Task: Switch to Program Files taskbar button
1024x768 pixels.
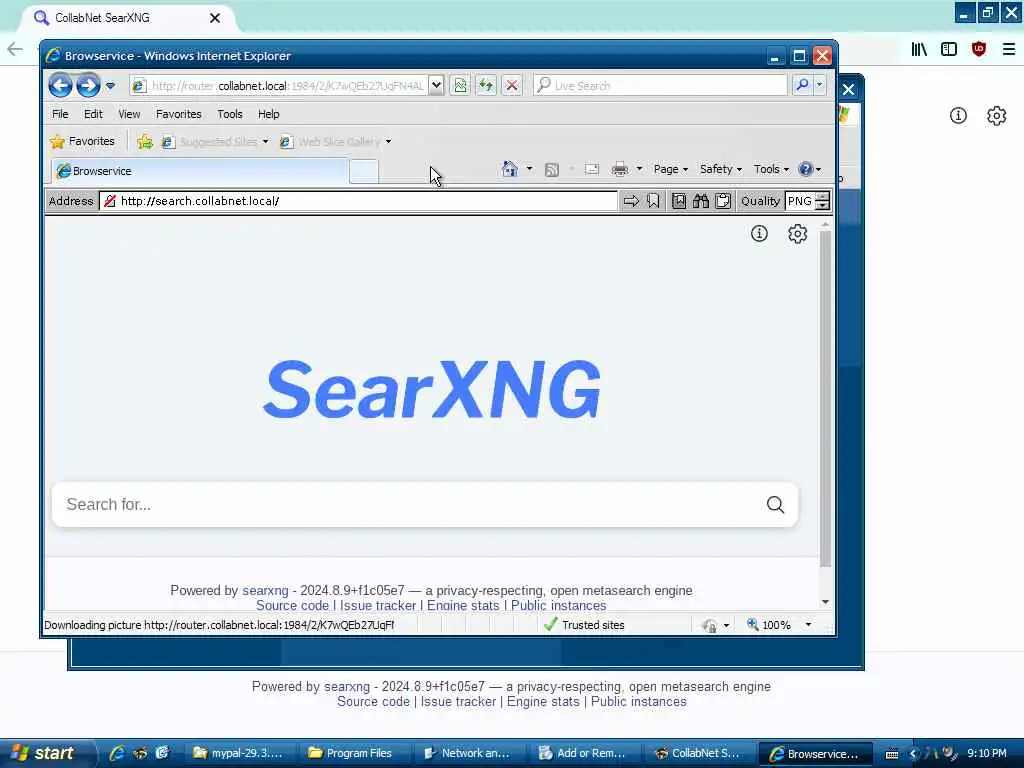Action: point(356,753)
